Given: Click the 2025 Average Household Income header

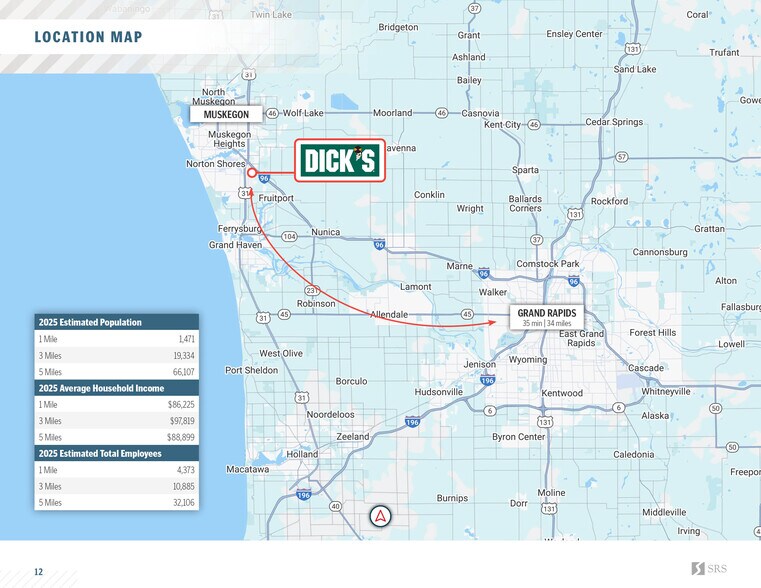Looking at the screenshot, I should [x=116, y=388].
